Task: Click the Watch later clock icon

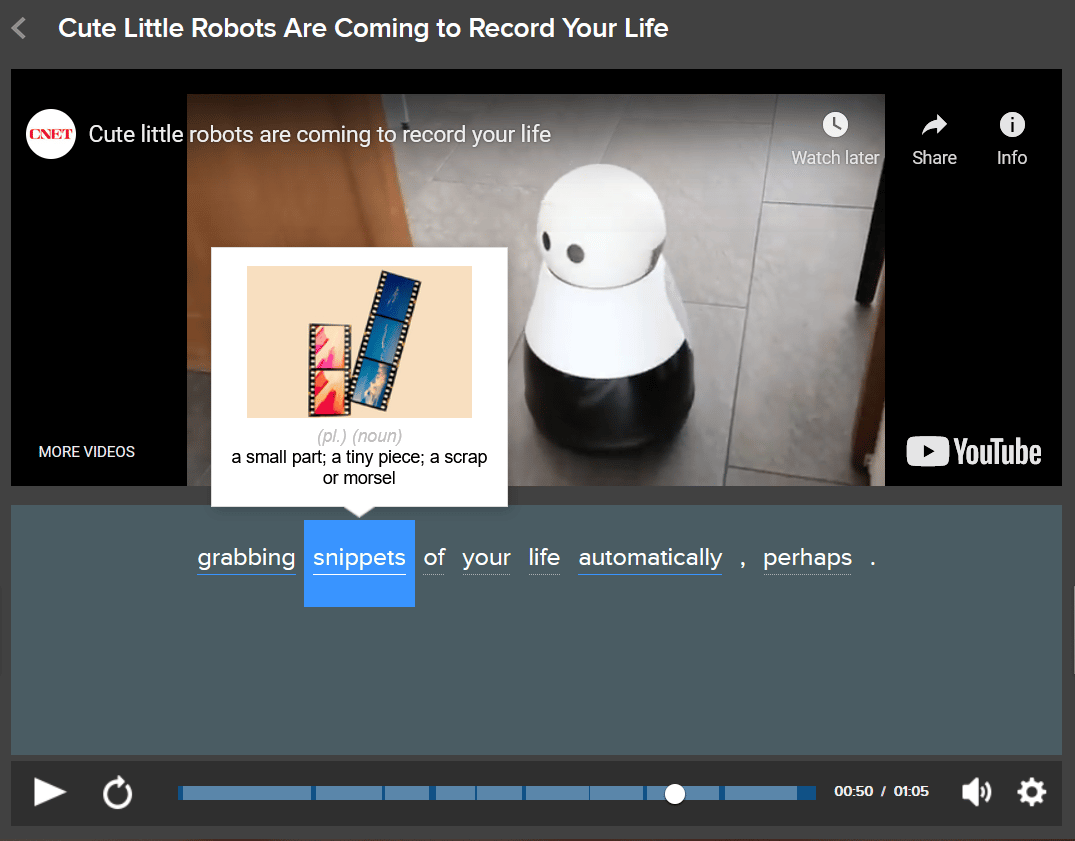Action: [x=835, y=125]
